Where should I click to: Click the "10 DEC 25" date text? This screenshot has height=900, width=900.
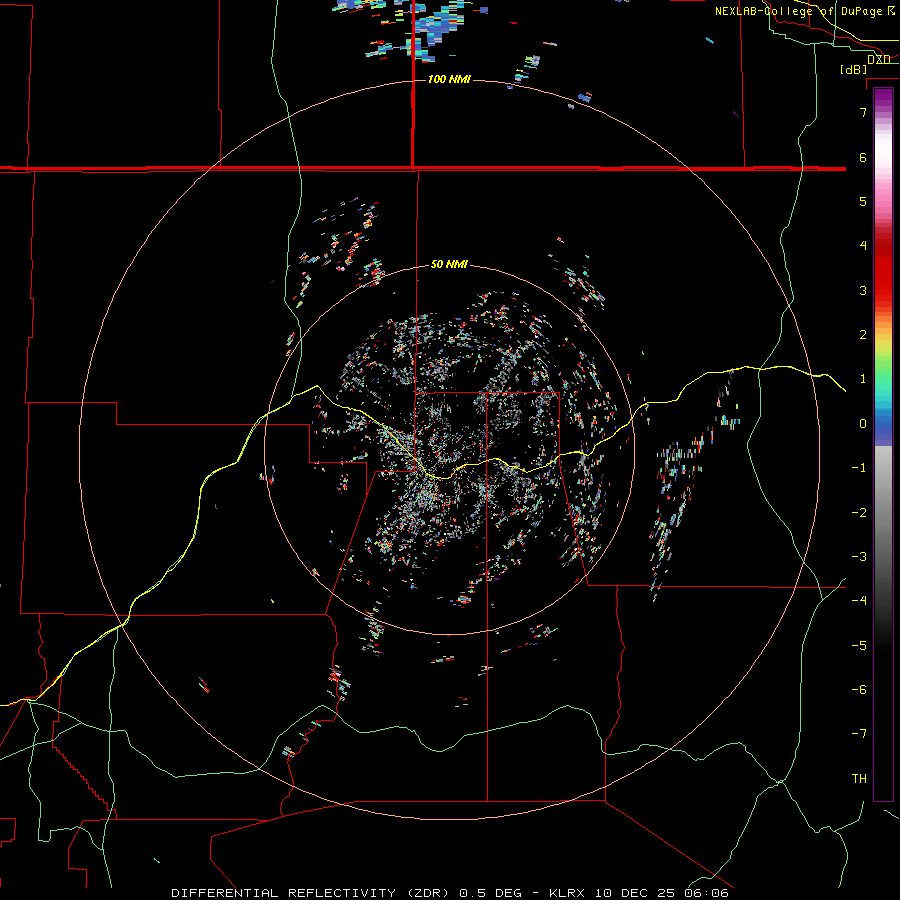pos(635,893)
